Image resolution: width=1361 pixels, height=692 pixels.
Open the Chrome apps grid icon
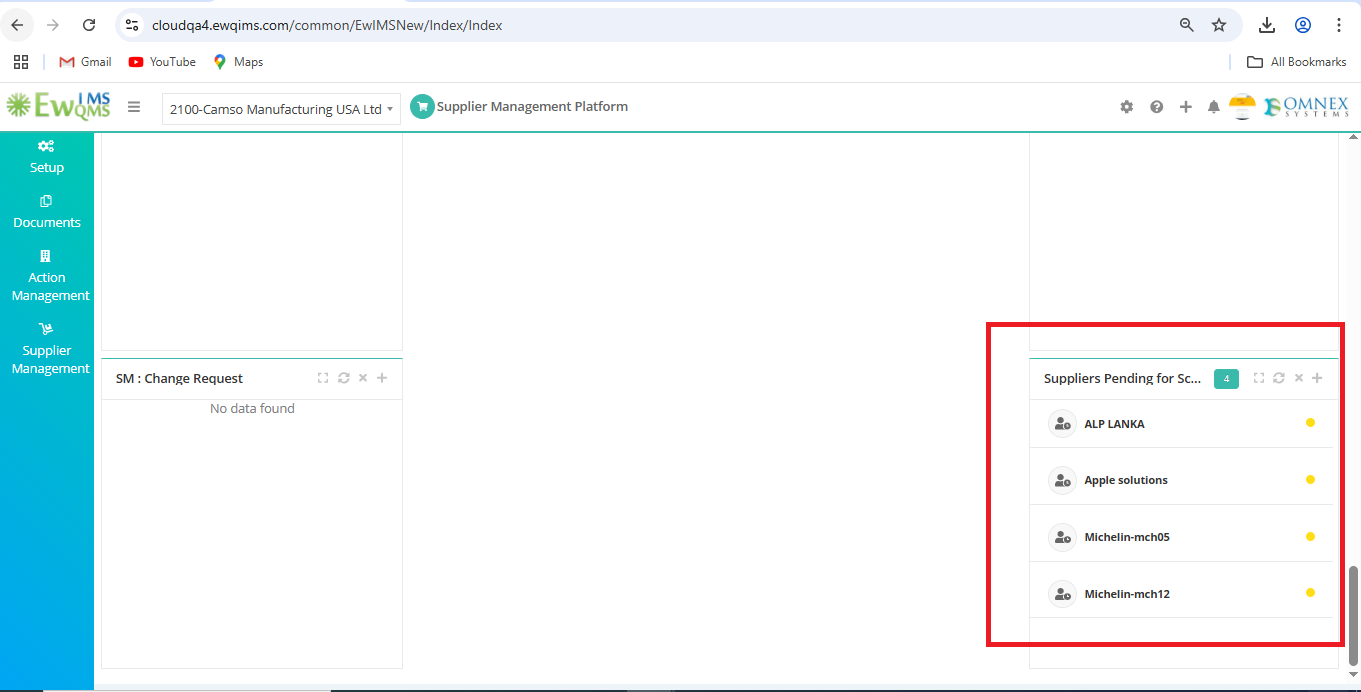(x=21, y=62)
